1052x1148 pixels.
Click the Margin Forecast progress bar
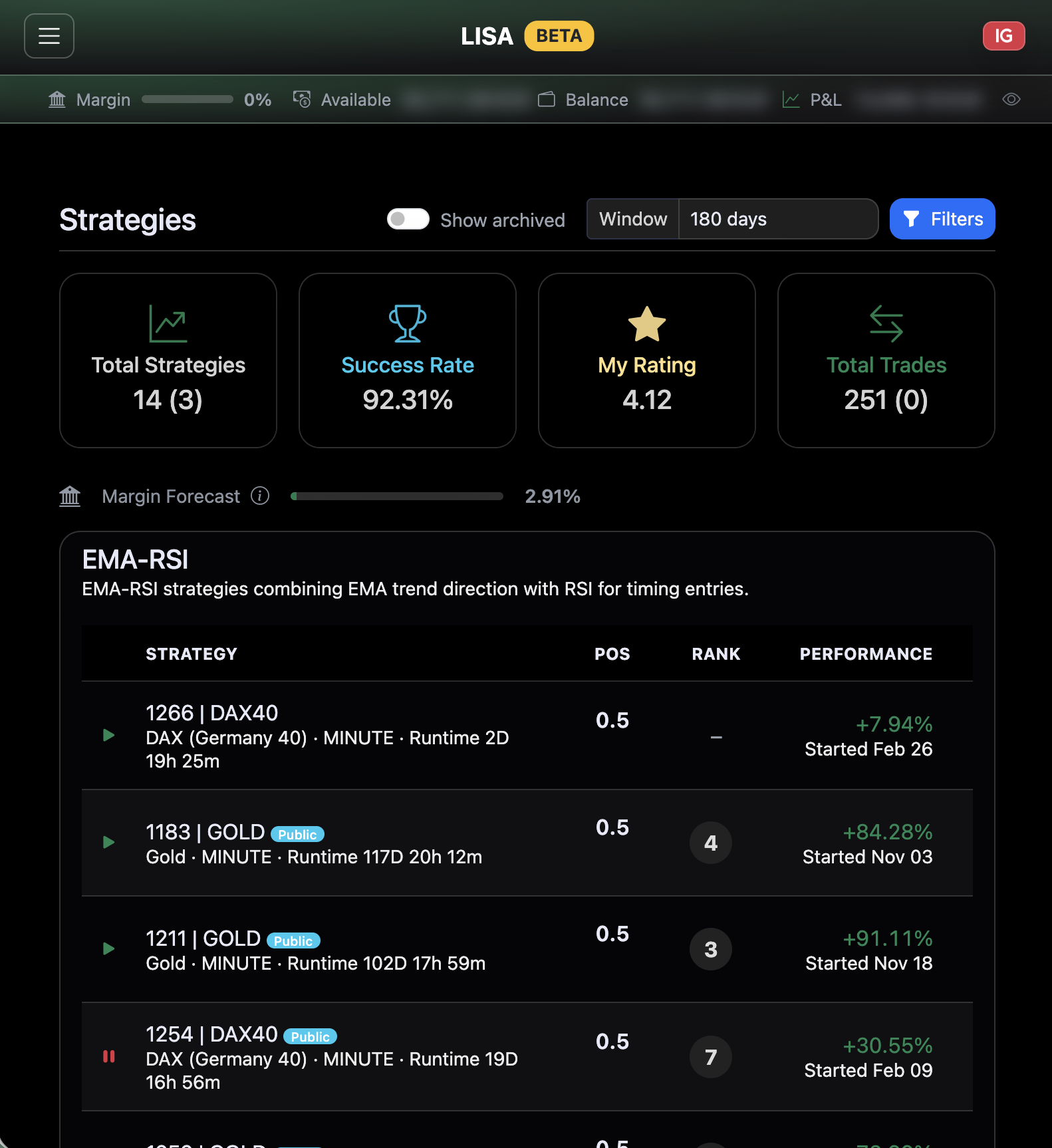coord(397,496)
